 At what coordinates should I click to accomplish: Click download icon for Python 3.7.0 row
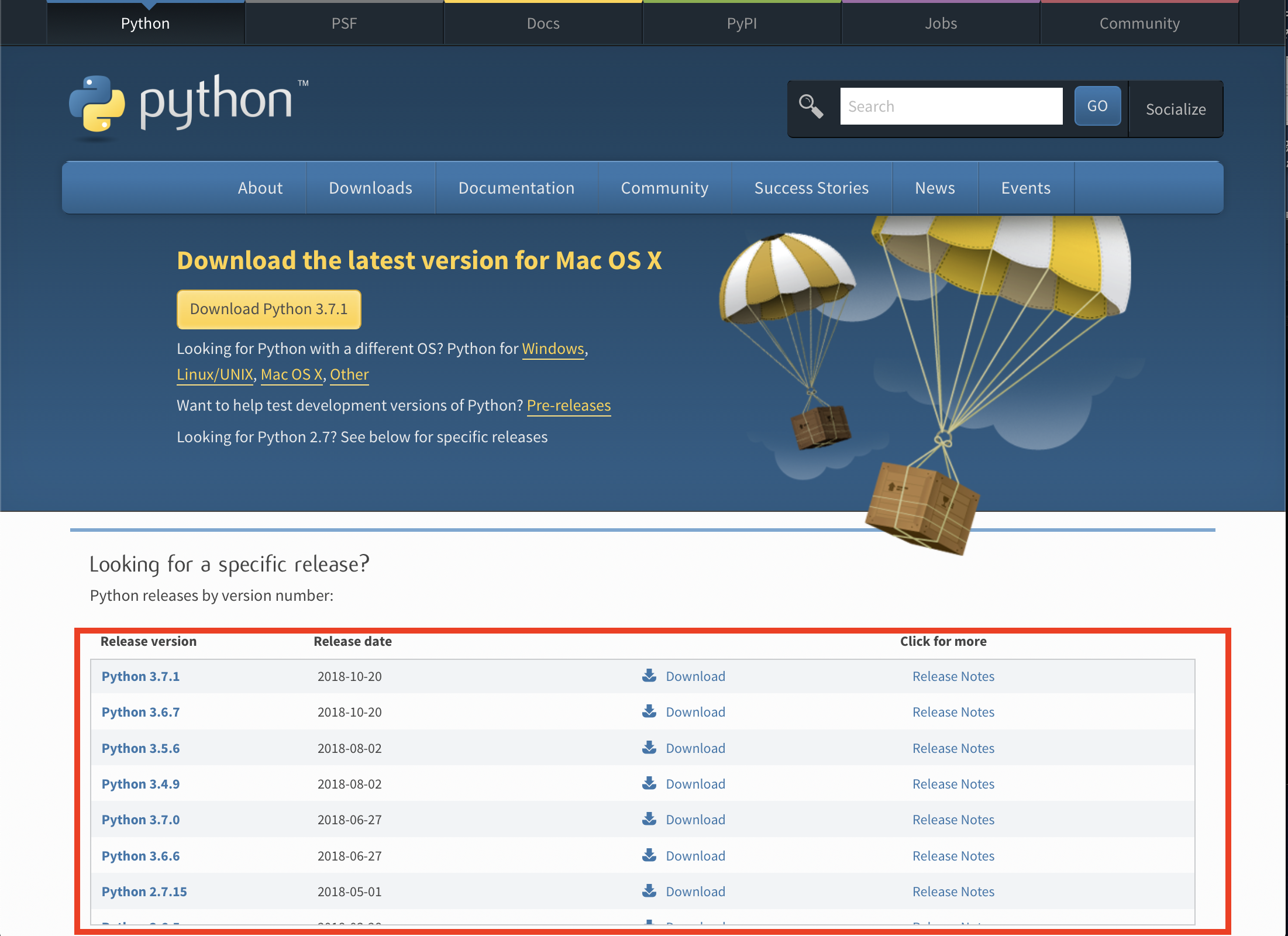coord(649,819)
